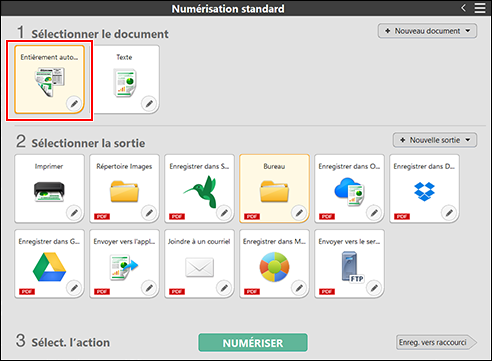Screen dimensions: 492x361
Task: Open the Nouveau document dropdown
Action: pos(427,31)
